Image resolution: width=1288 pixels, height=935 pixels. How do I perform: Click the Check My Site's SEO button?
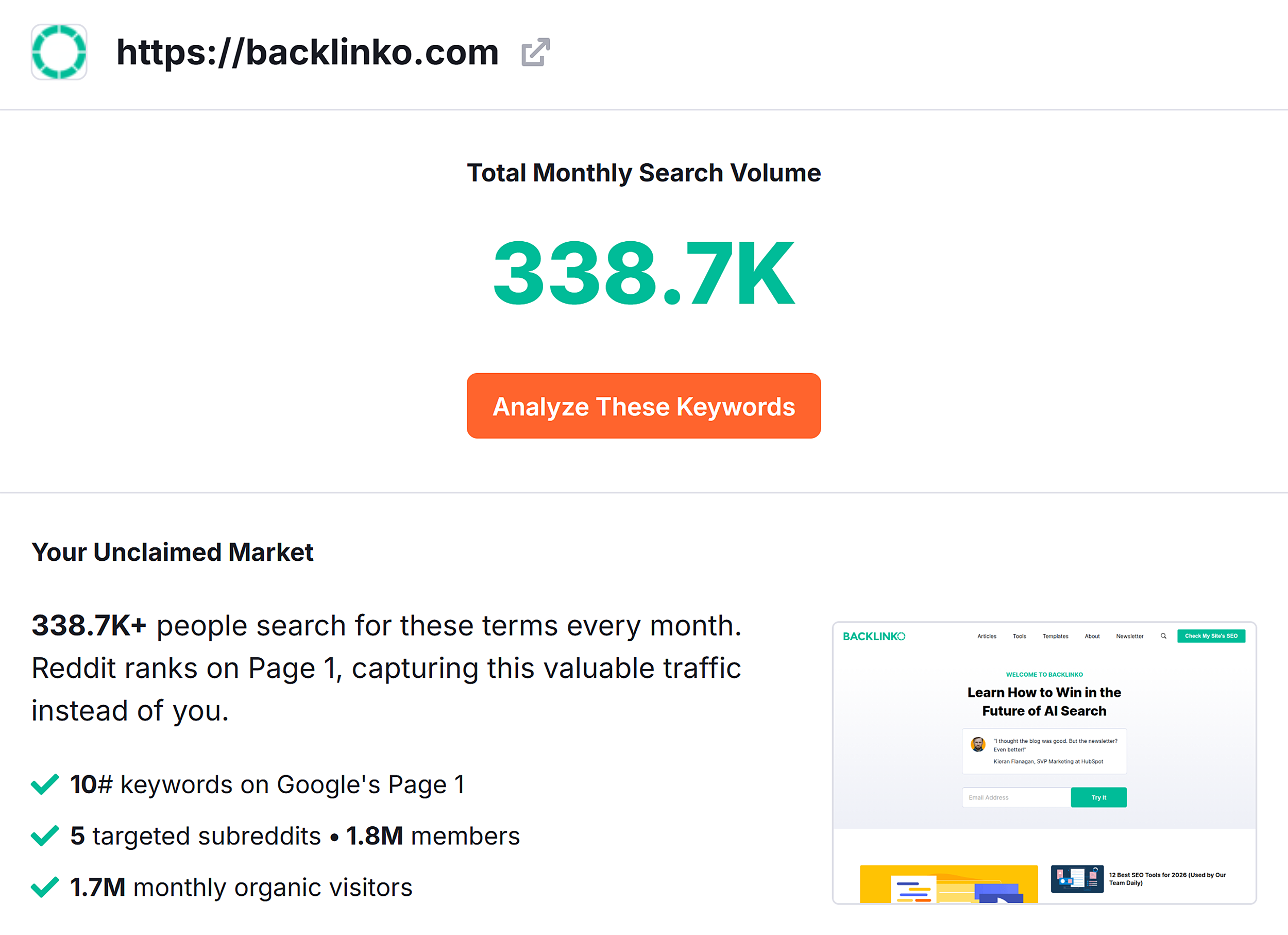tap(1211, 636)
